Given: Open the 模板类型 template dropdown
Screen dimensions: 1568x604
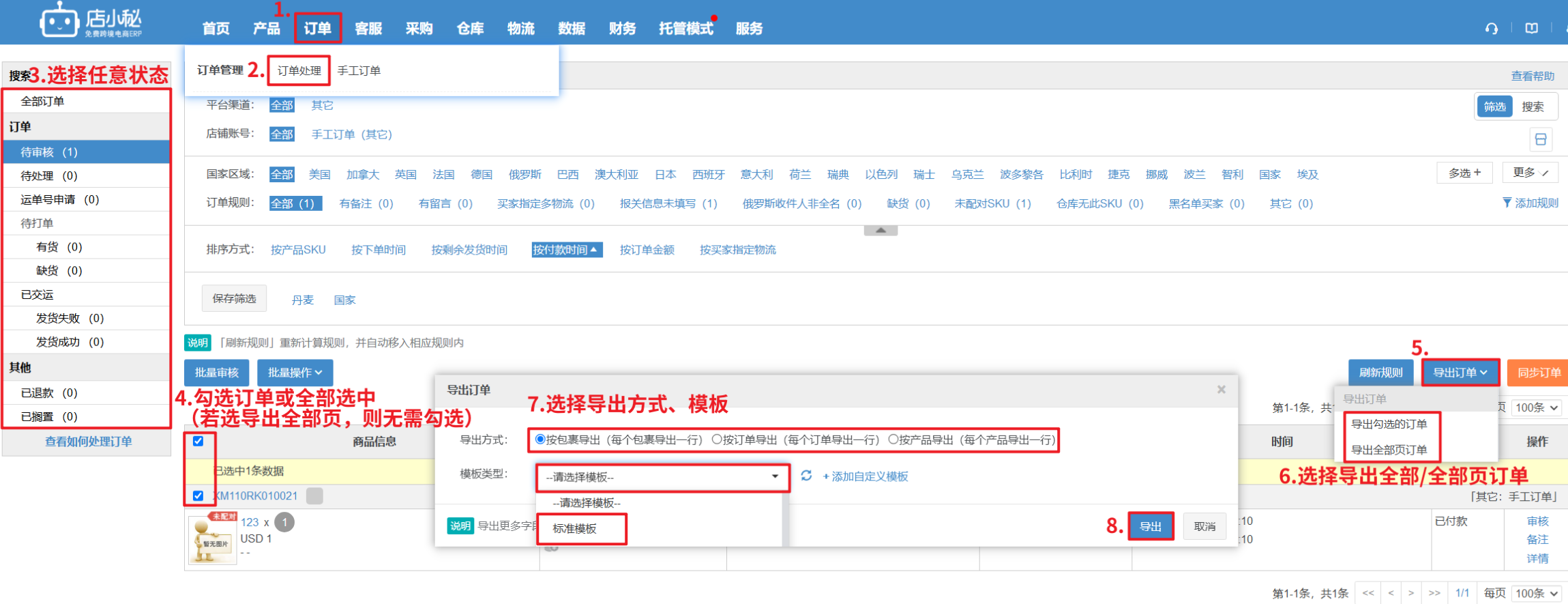Looking at the screenshot, I should [662, 477].
